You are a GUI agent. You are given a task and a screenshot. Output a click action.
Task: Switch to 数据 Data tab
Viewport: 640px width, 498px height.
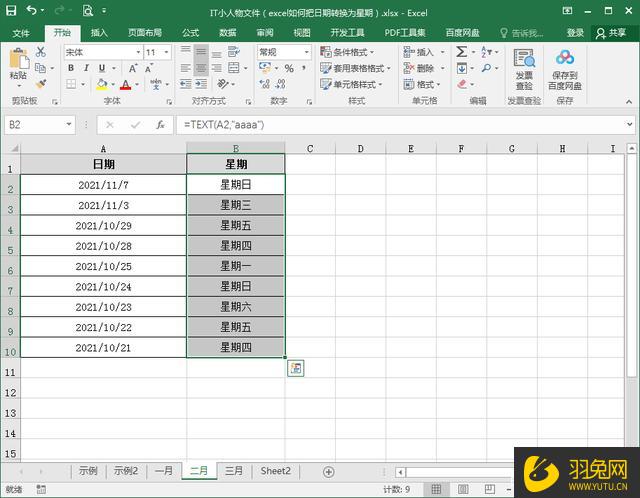point(228,33)
